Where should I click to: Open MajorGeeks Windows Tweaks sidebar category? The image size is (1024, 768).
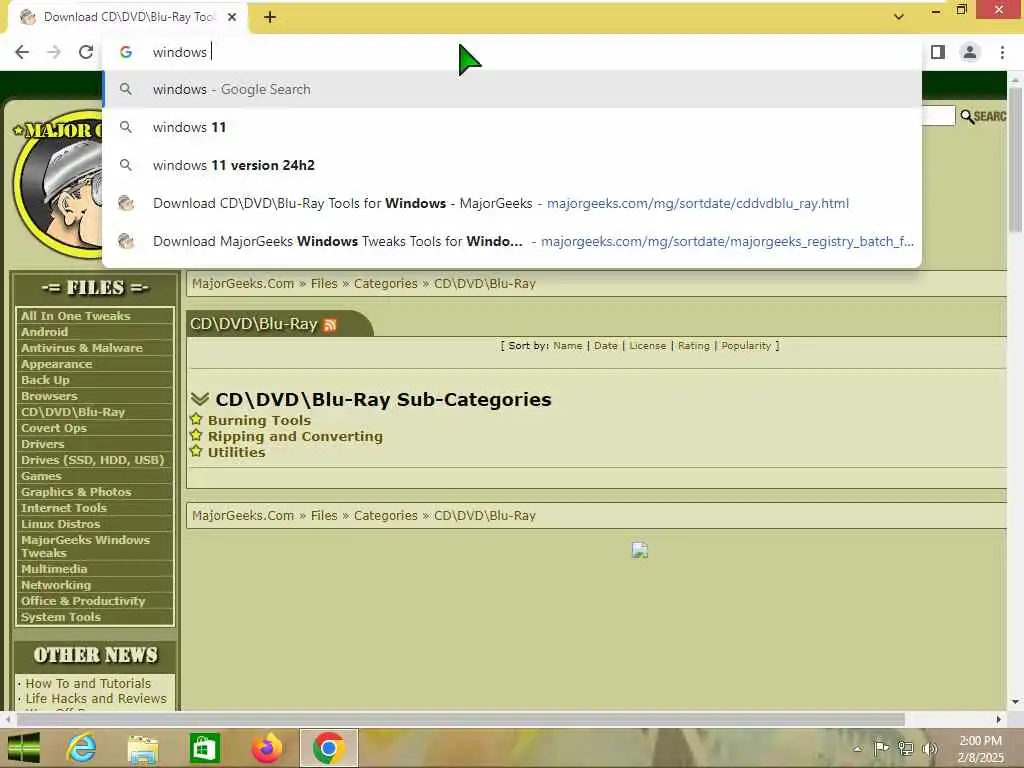[85, 547]
